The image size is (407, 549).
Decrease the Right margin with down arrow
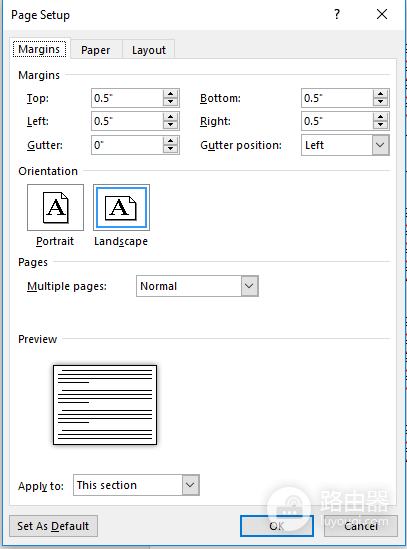tap(380, 125)
